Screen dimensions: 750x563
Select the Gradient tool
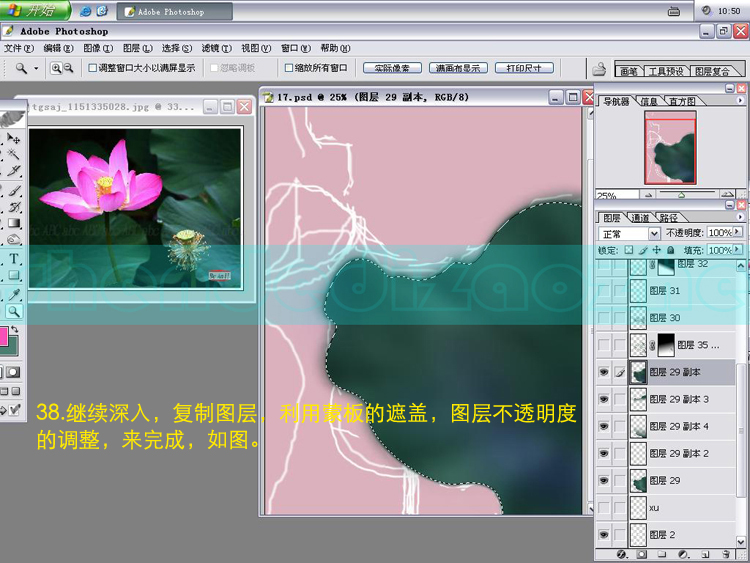click(x=13, y=223)
